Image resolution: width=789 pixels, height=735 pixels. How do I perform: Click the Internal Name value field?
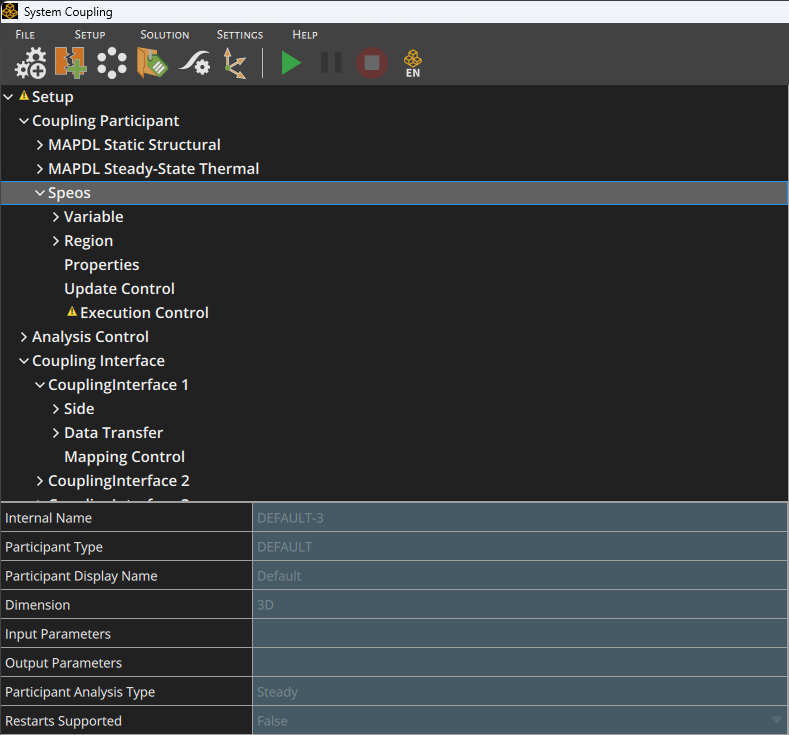pyautogui.click(x=520, y=518)
